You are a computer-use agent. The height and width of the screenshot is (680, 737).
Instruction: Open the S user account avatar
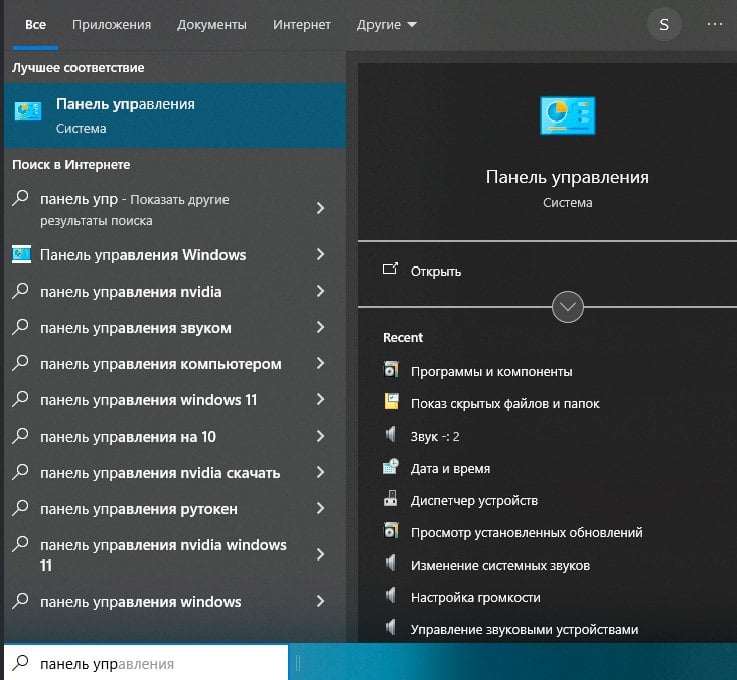point(664,24)
